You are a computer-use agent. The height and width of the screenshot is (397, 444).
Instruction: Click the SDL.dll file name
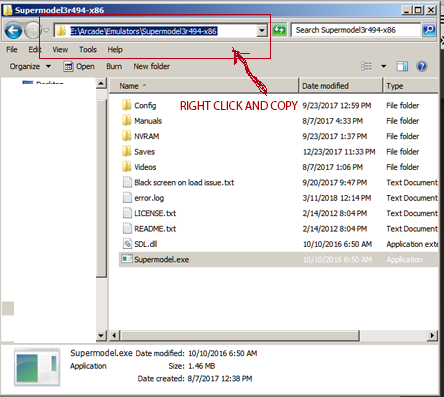[145, 244]
